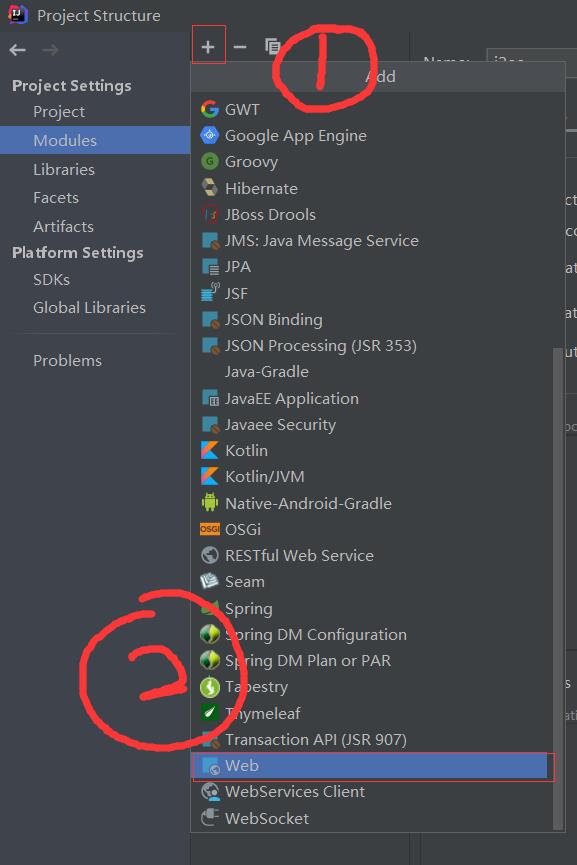Screen dimensions: 577x865
Task: Select Spring in the Add menu
Action: click(x=249, y=608)
